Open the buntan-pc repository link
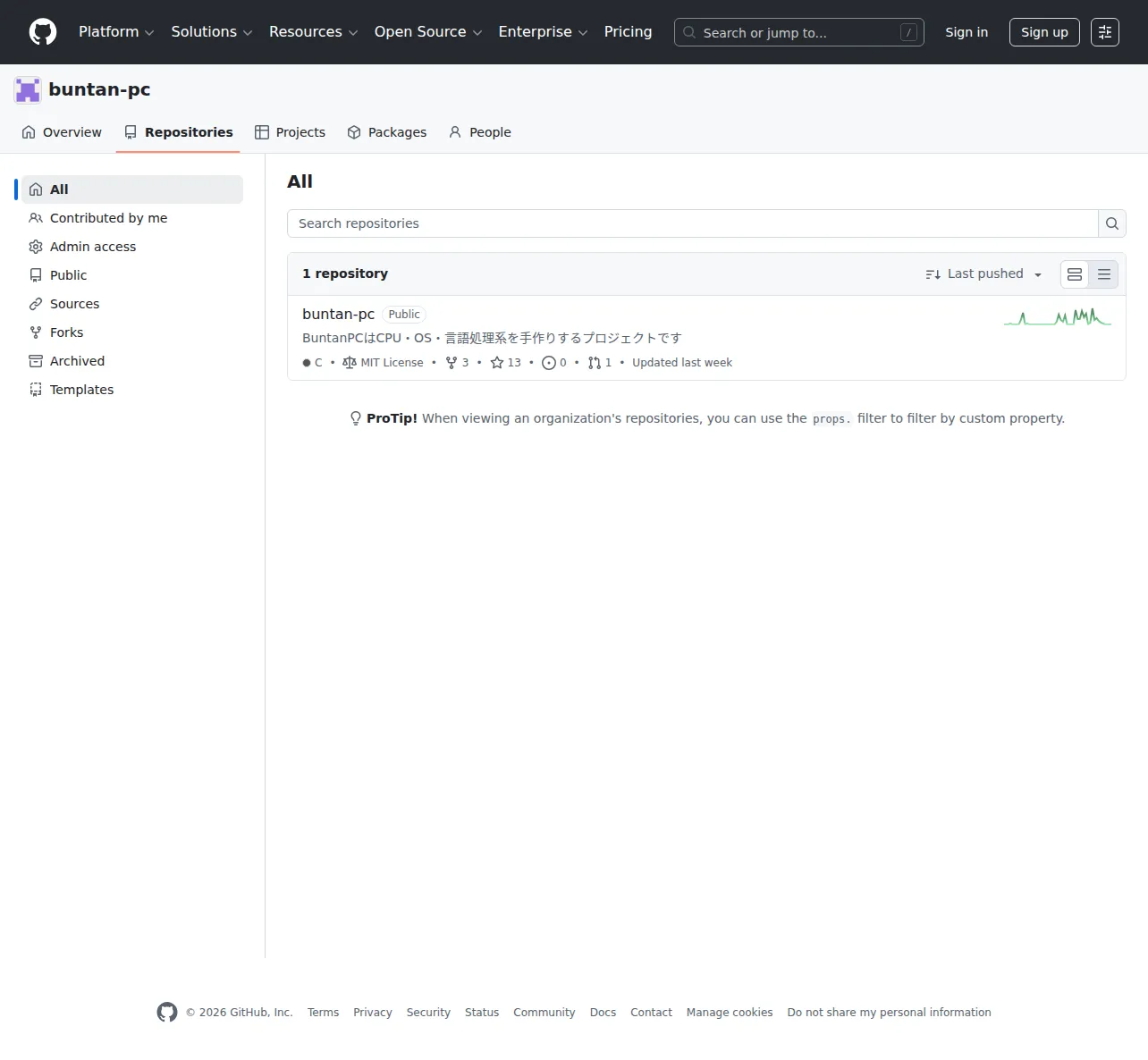 coord(338,315)
